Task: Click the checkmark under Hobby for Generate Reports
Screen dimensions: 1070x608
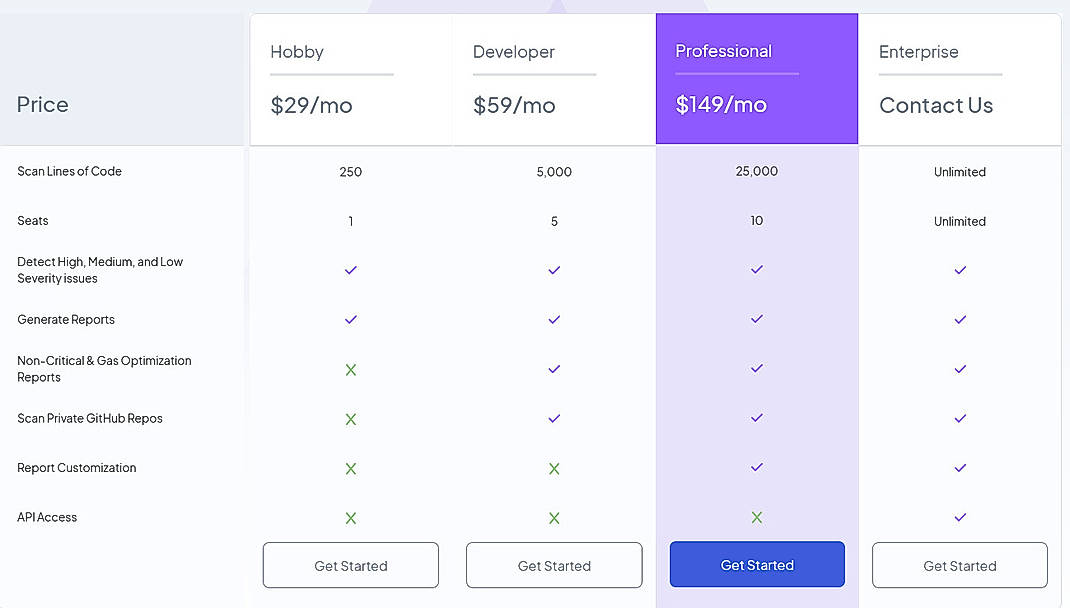Action: coord(351,320)
